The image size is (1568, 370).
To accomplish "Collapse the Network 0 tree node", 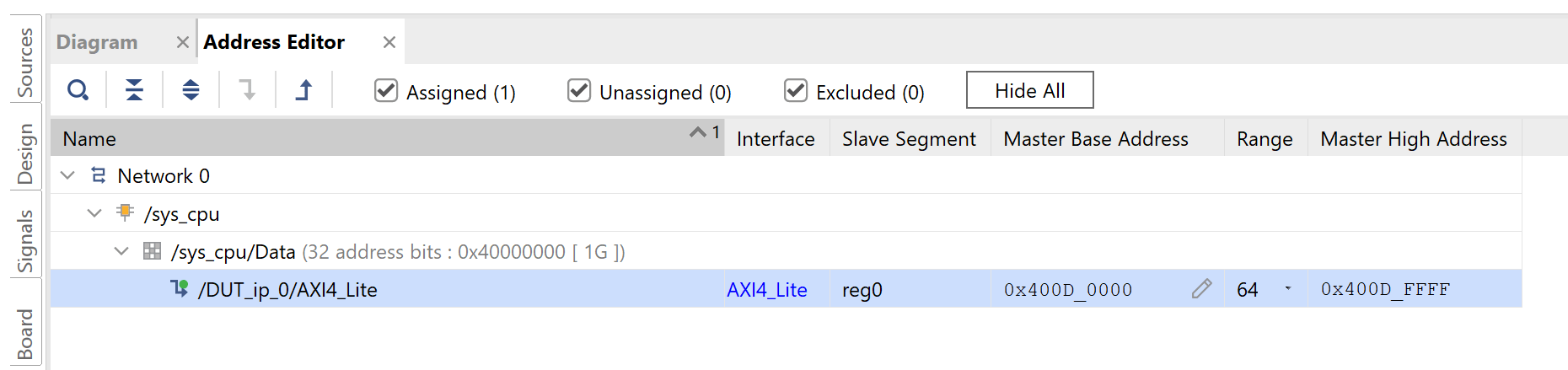I will (68, 175).
